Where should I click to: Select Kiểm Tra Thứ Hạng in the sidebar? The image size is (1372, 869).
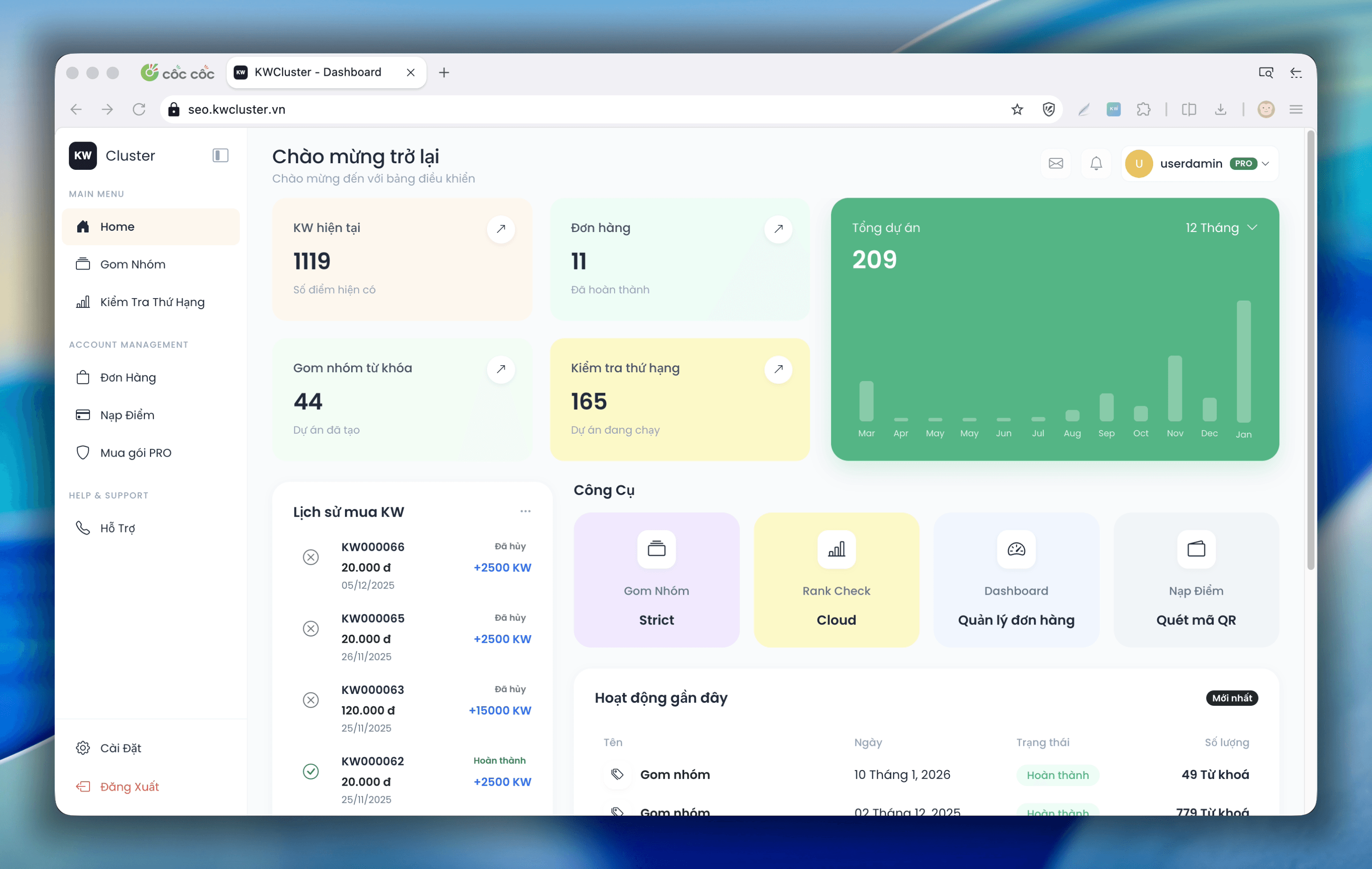152,302
